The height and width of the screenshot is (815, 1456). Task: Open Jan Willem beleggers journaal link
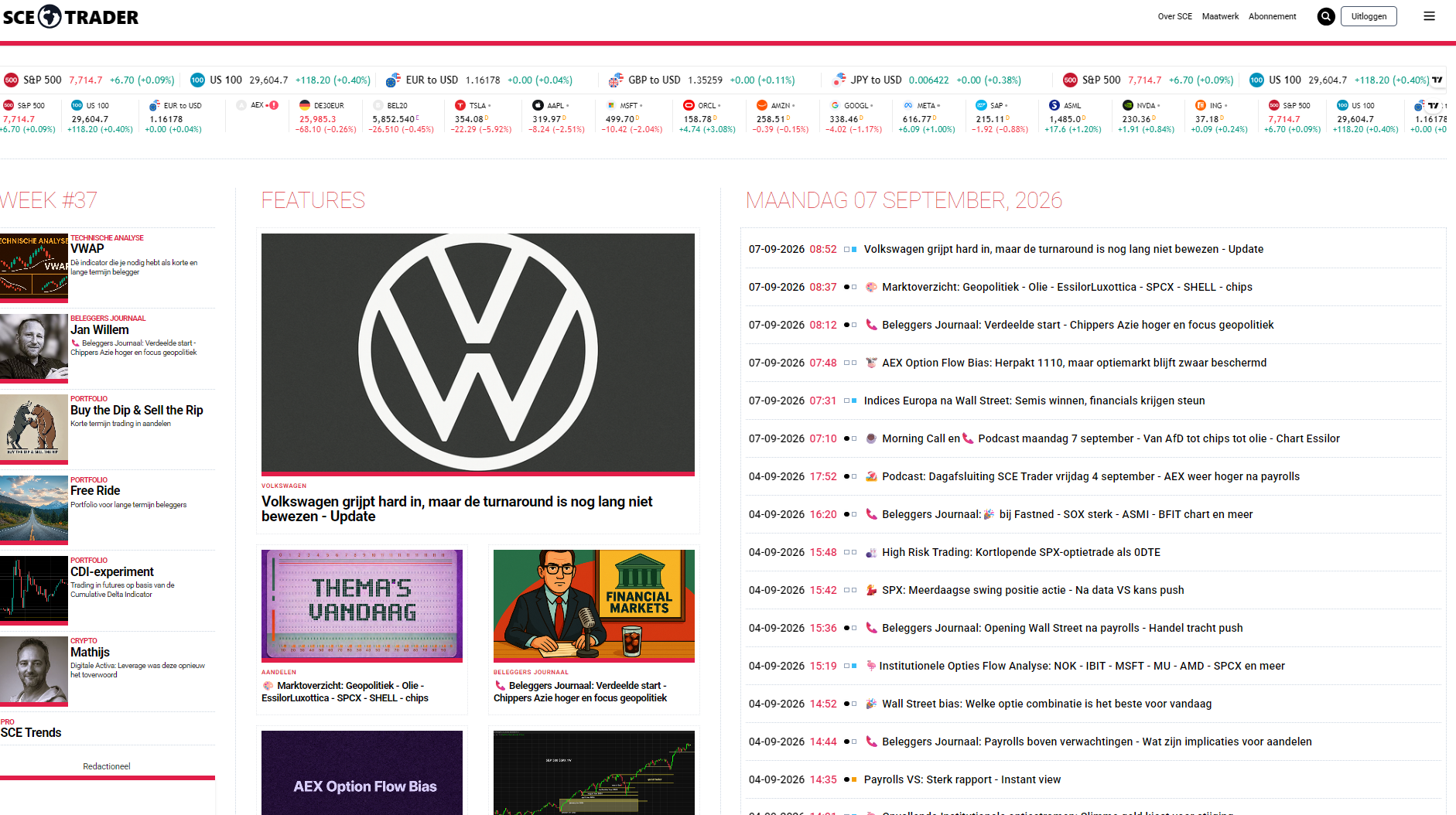[100, 330]
